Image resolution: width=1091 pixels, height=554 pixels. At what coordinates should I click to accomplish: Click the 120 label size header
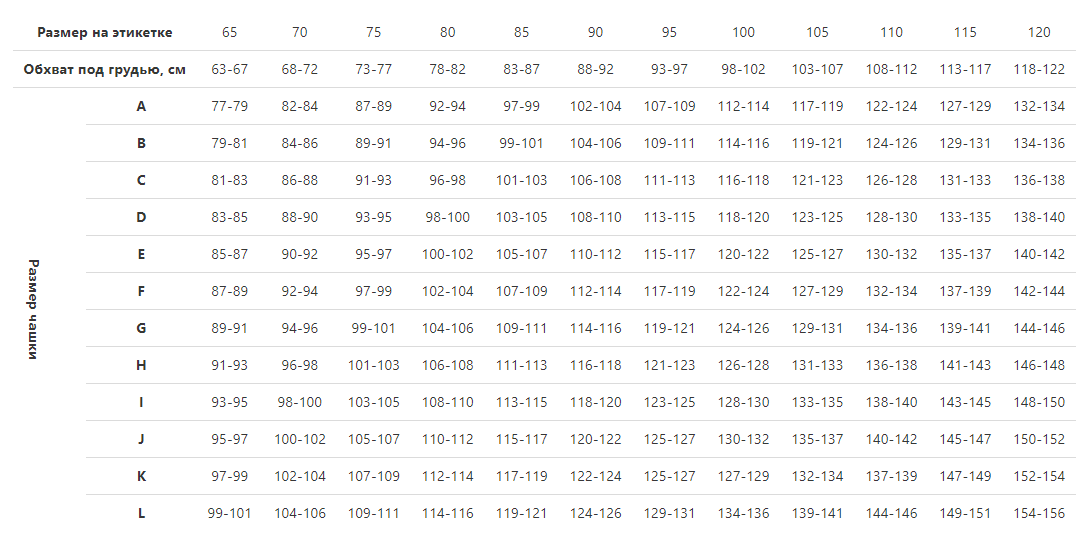coord(1039,32)
